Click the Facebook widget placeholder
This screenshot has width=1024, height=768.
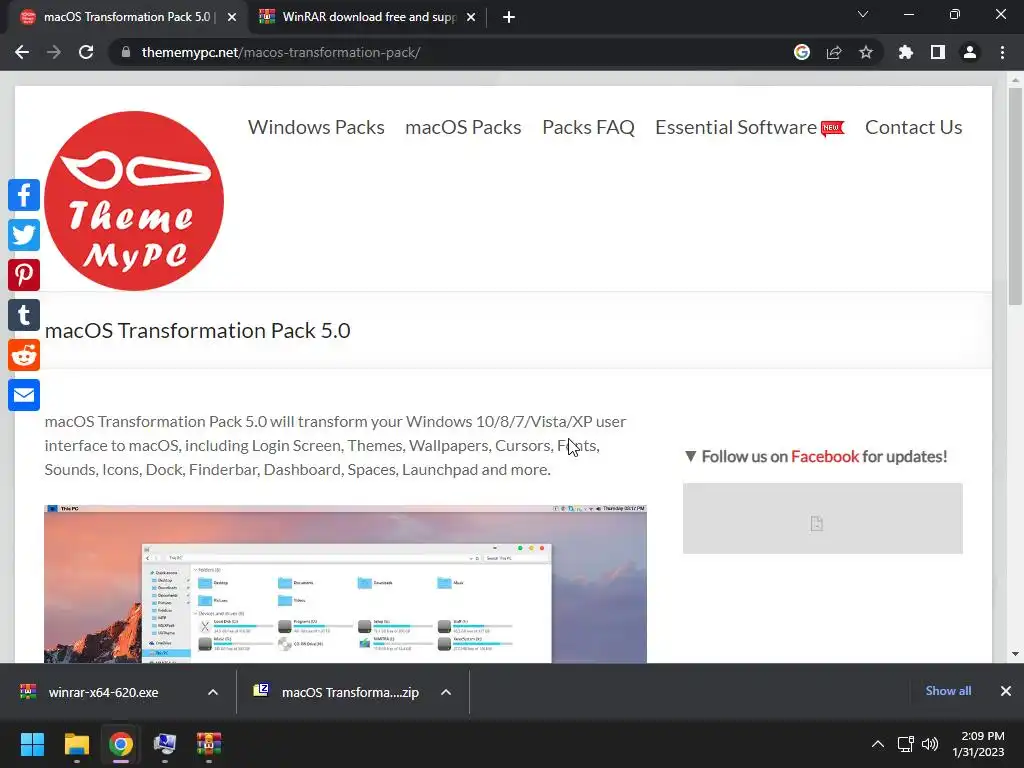(823, 519)
